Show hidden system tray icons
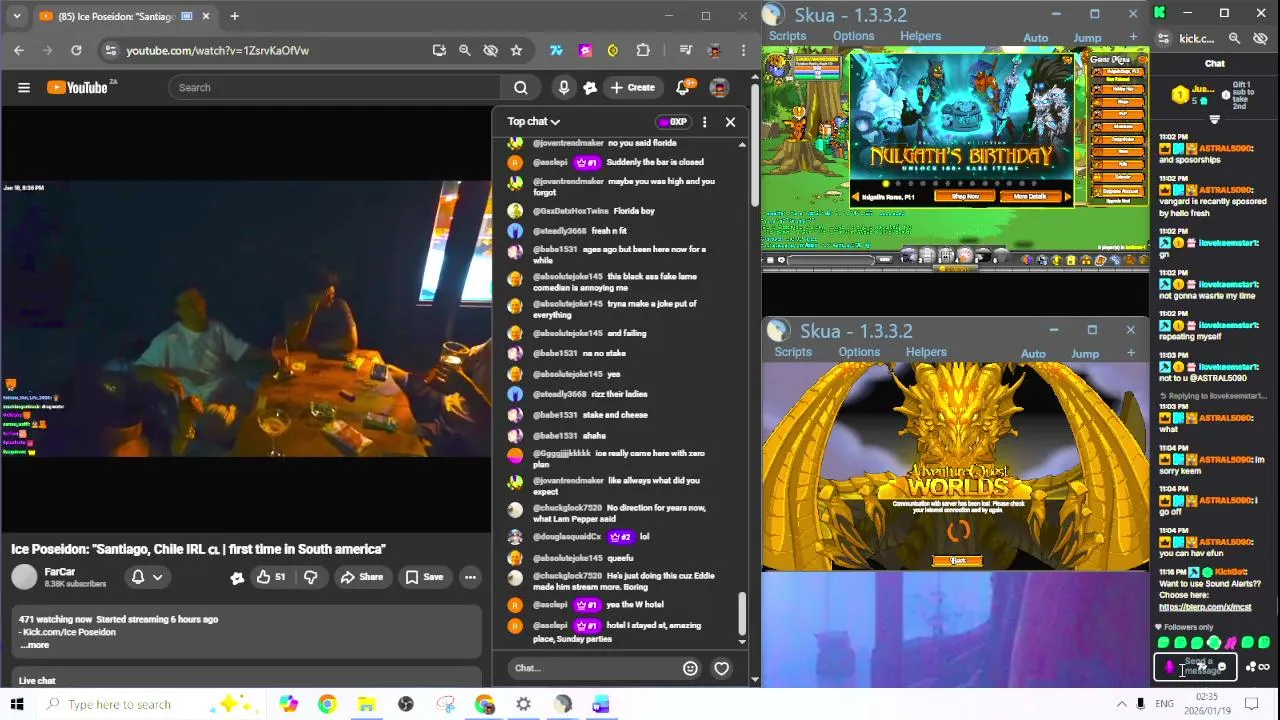Viewport: 1280px width, 720px height. 1121,704
